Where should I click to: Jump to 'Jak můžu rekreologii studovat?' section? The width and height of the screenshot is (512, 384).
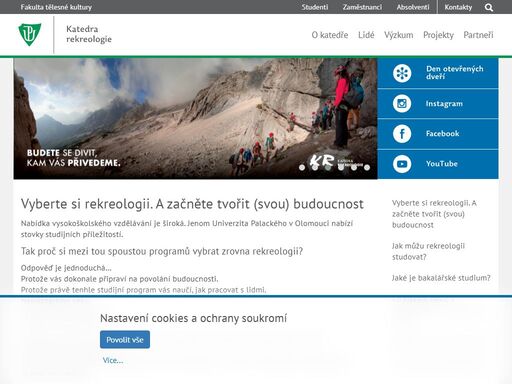click(428, 251)
